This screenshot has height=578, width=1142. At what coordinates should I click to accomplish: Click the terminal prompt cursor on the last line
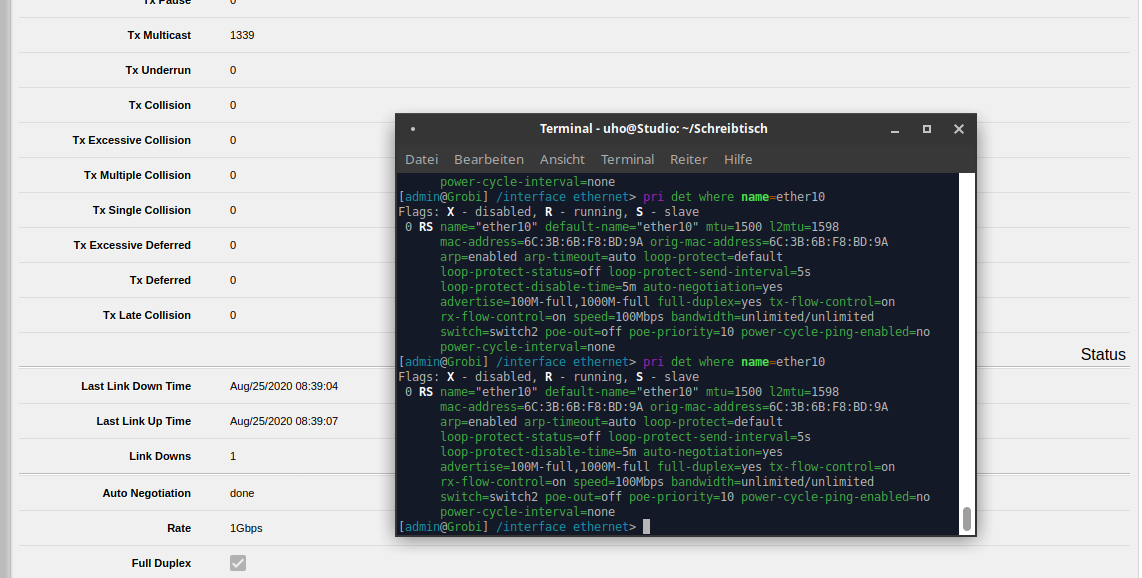pyautogui.click(x=646, y=526)
